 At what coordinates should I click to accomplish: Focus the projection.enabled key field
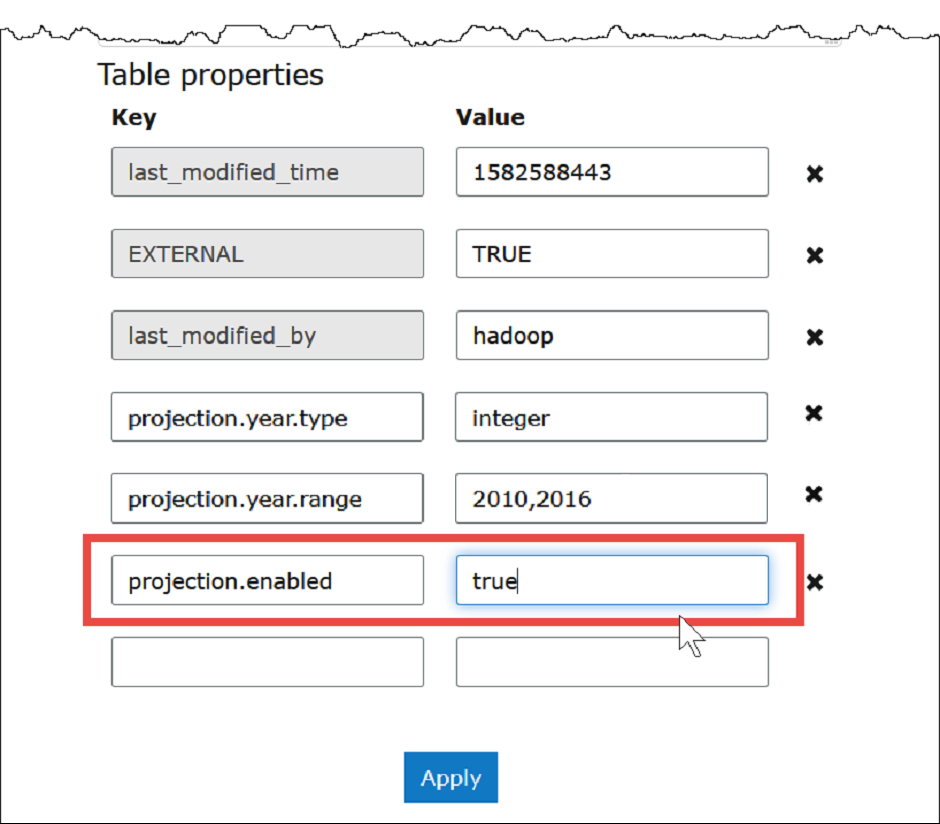click(x=267, y=580)
